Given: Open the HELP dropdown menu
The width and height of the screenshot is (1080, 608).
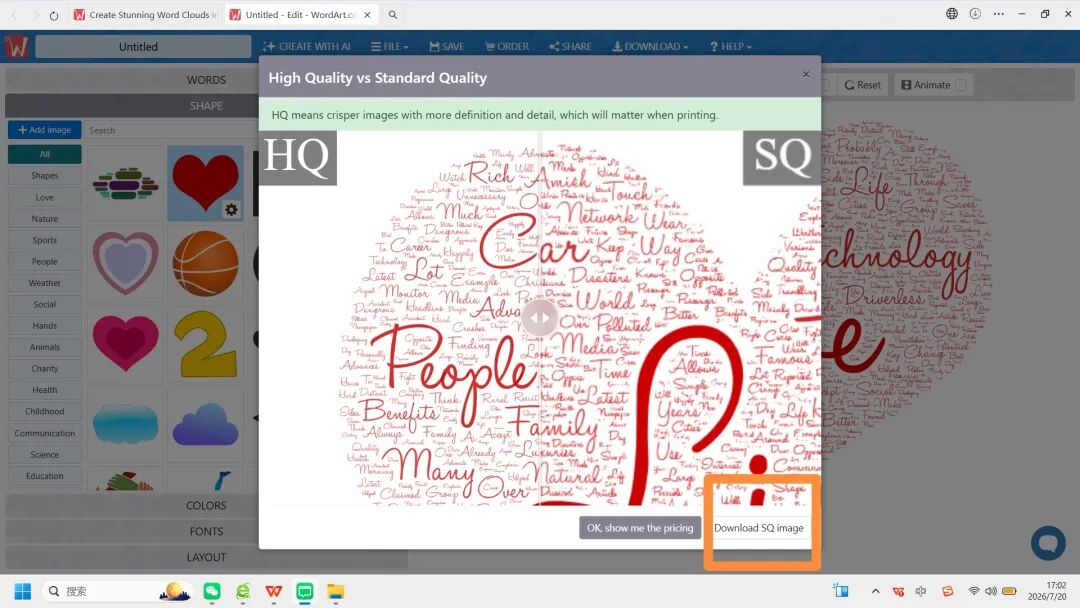Looking at the screenshot, I should 731,46.
